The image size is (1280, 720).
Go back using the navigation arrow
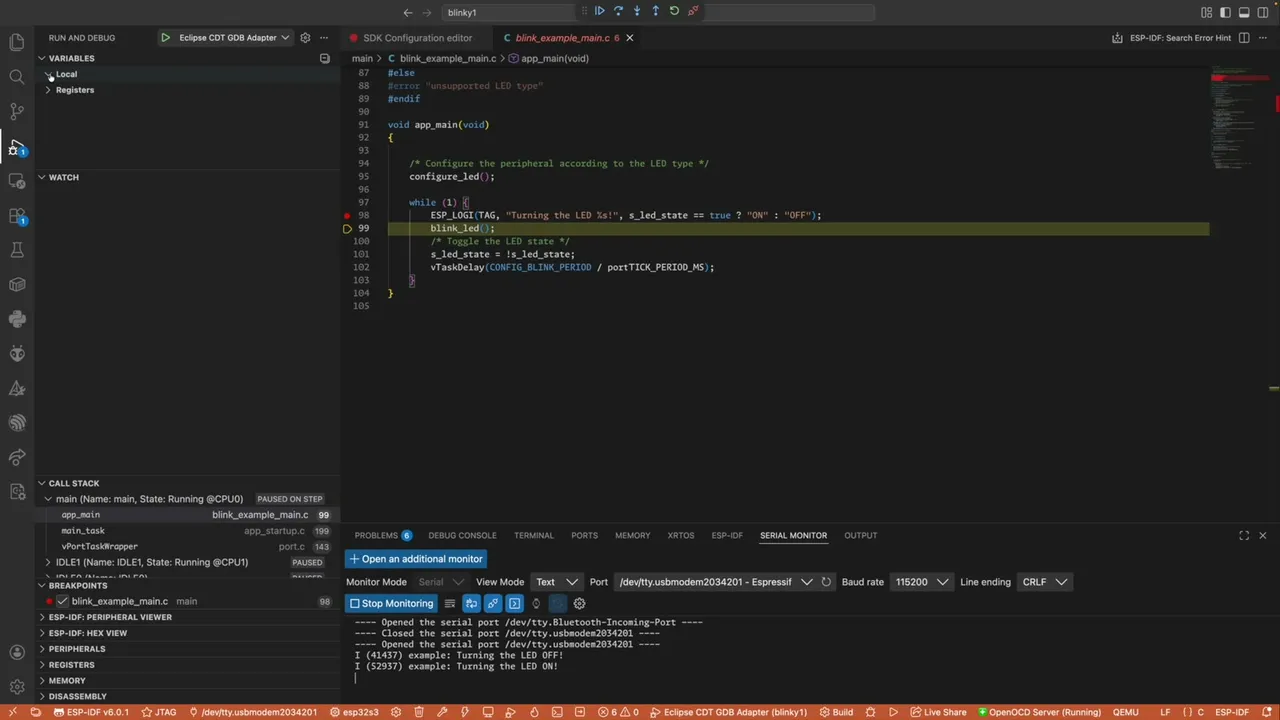[407, 13]
